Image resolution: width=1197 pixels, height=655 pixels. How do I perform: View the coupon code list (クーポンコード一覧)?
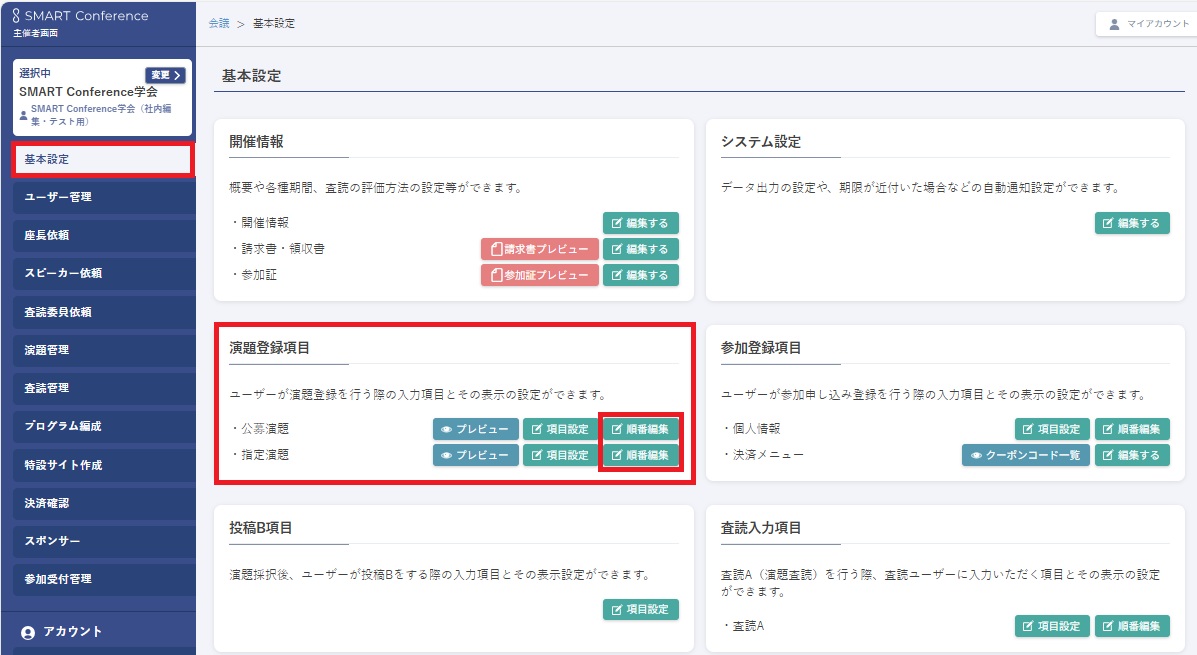(1026, 455)
